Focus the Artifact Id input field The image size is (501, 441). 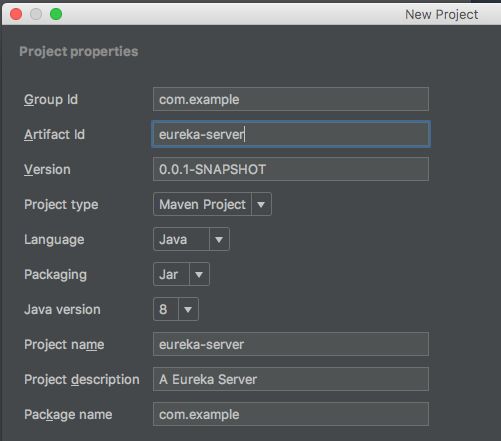pos(291,134)
